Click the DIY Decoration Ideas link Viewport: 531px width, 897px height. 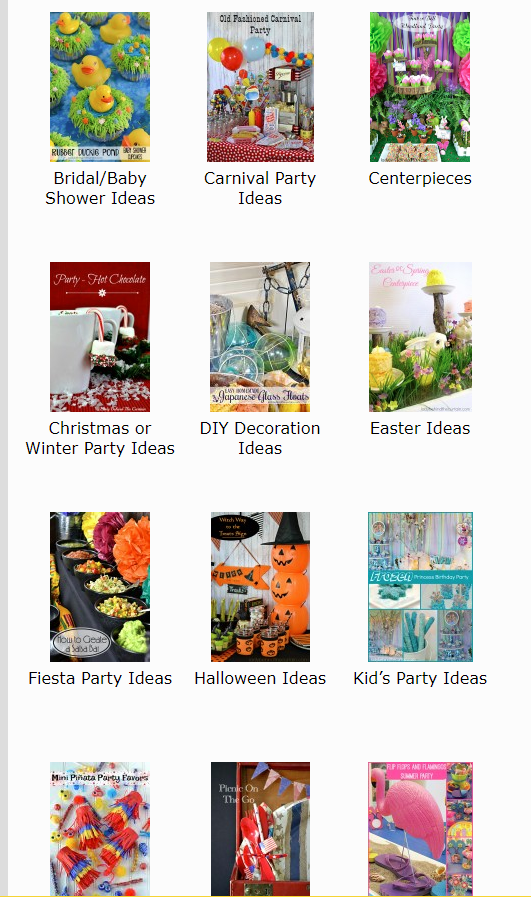point(260,438)
